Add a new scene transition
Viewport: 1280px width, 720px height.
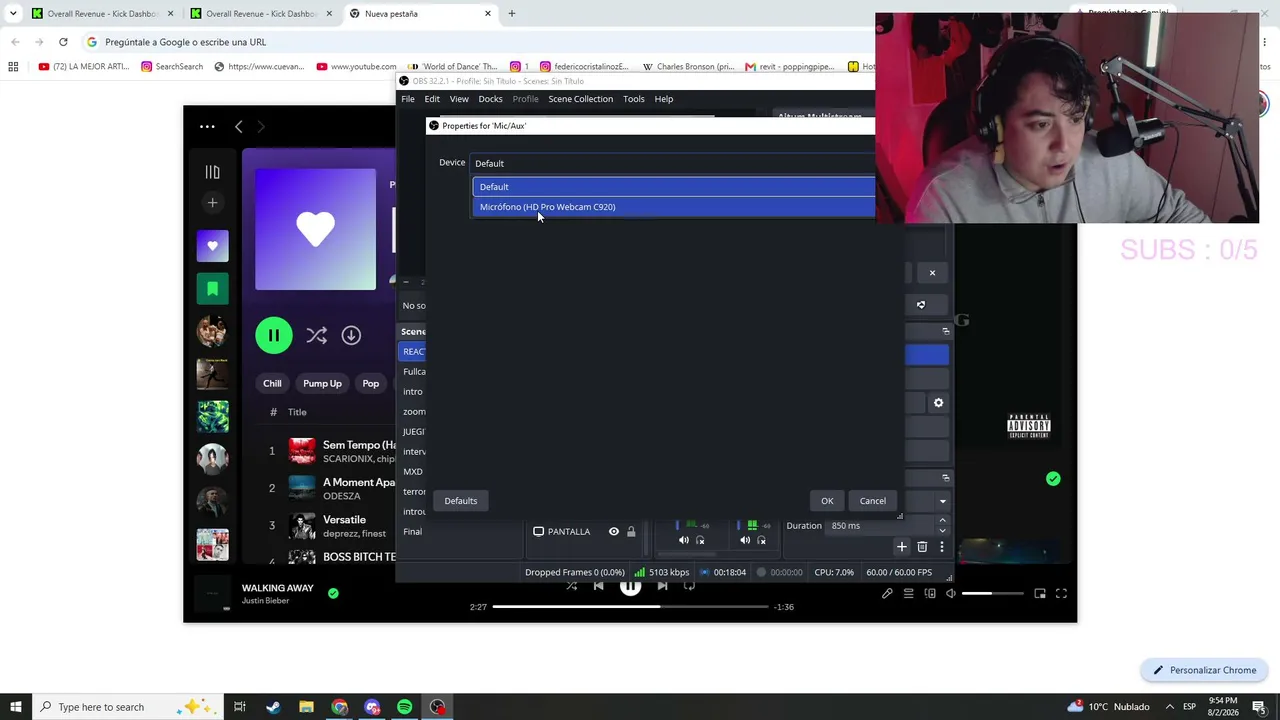[902, 547]
